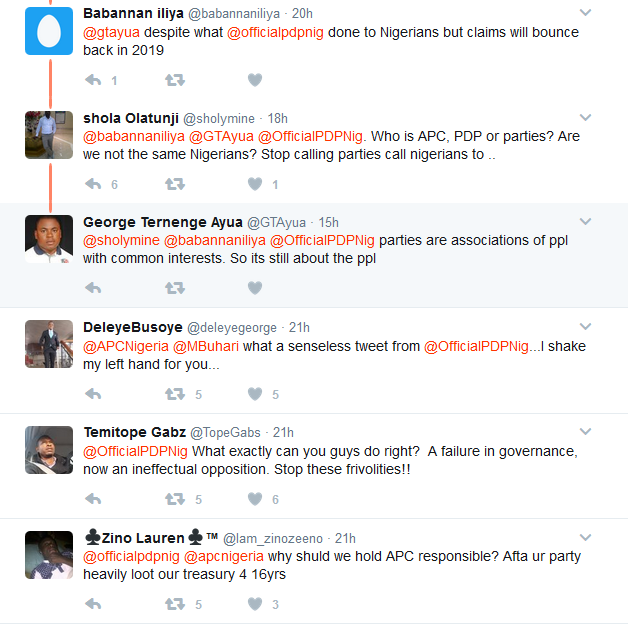Open more options on Babannan iliya's tweet

pyautogui.click(x=586, y=13)
